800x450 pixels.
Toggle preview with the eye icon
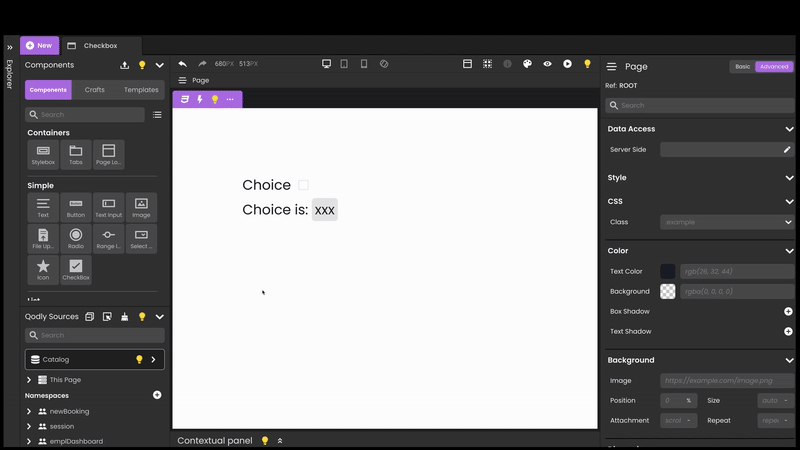pos(547,64)
